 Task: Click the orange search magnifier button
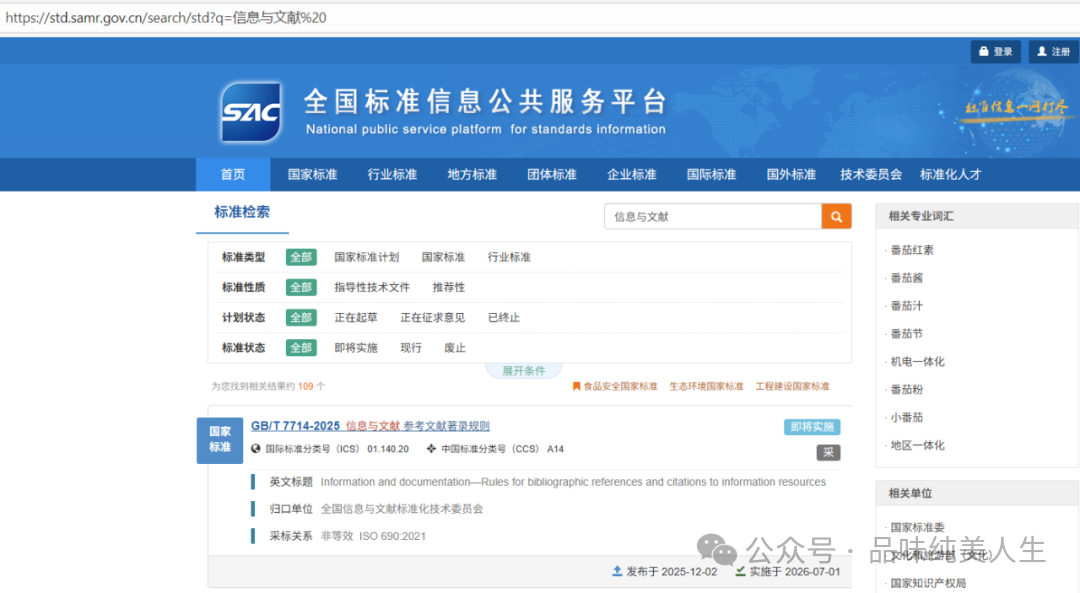click(836, 216)
